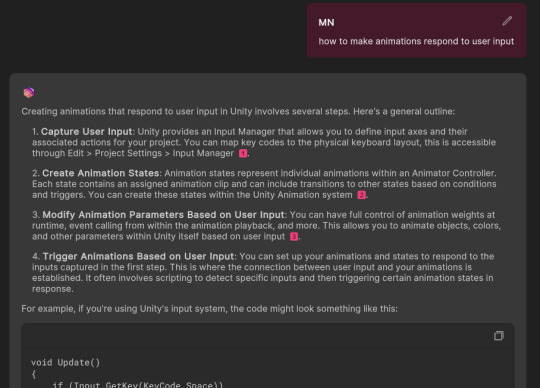Click the Trigger Animations Based on User Input heading
The image size is (540, 388).
[139, 256]
